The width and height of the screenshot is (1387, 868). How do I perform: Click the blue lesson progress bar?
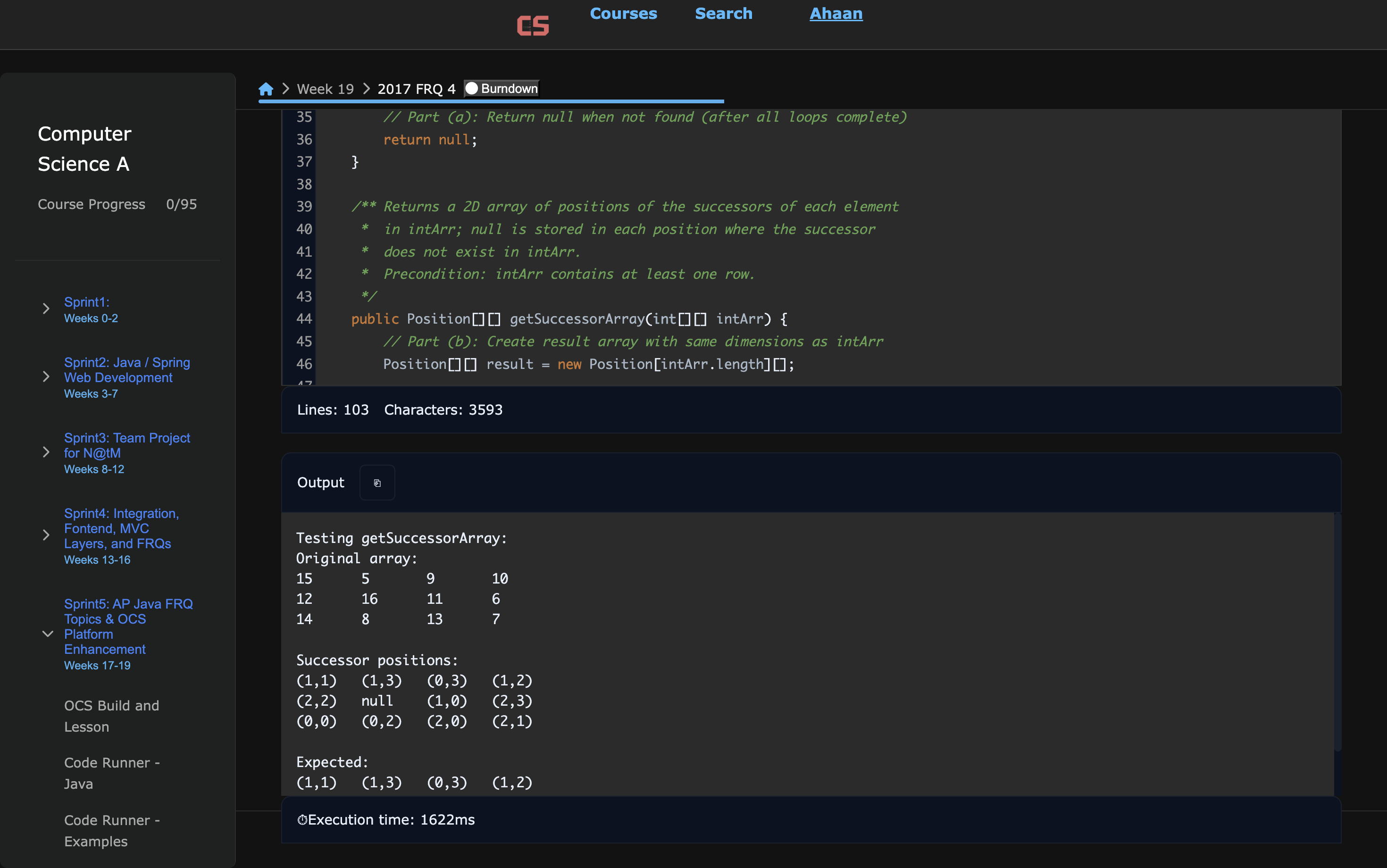491,101
